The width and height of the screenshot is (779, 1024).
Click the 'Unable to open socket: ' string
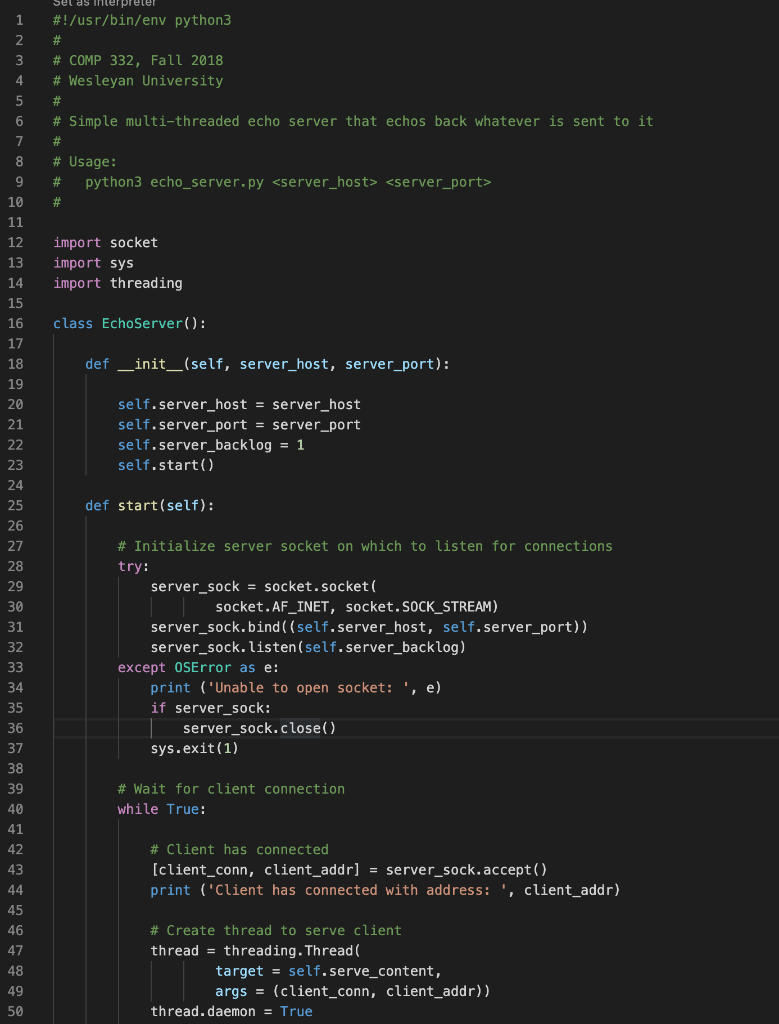click(308, 688)
